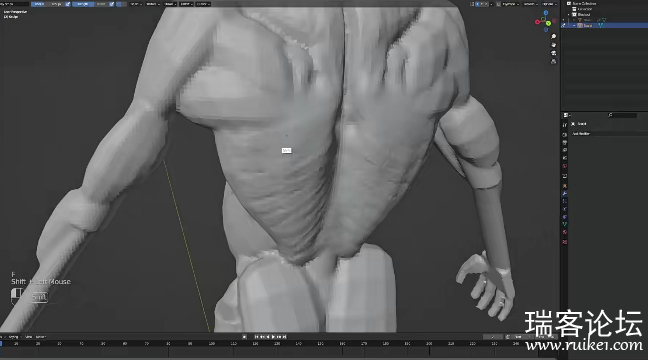Expand the Blockout collection in outliner
The image size is (648, 360).
pyautogui.click(x=569, y=14)
